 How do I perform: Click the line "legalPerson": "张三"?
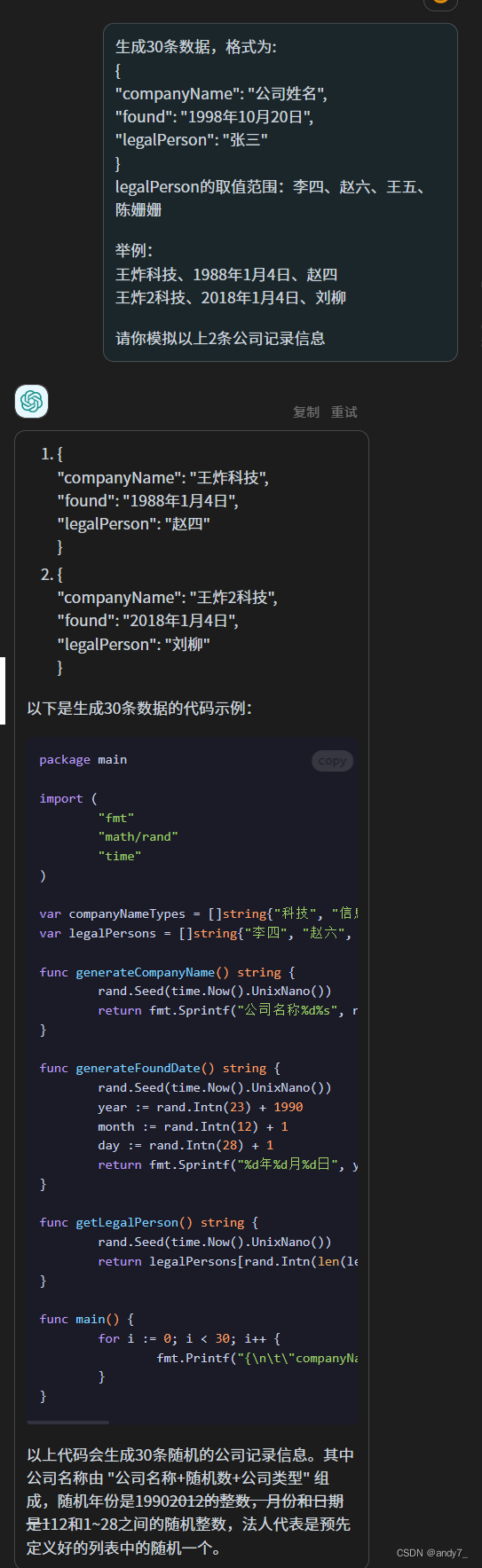tap(192, 140)
